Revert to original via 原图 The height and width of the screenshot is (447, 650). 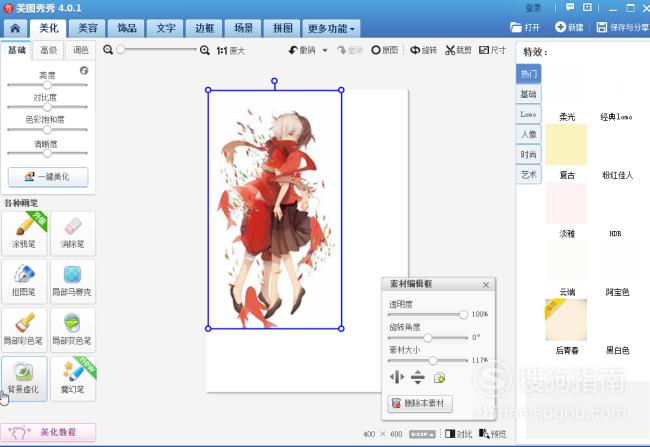click(385, 50)
